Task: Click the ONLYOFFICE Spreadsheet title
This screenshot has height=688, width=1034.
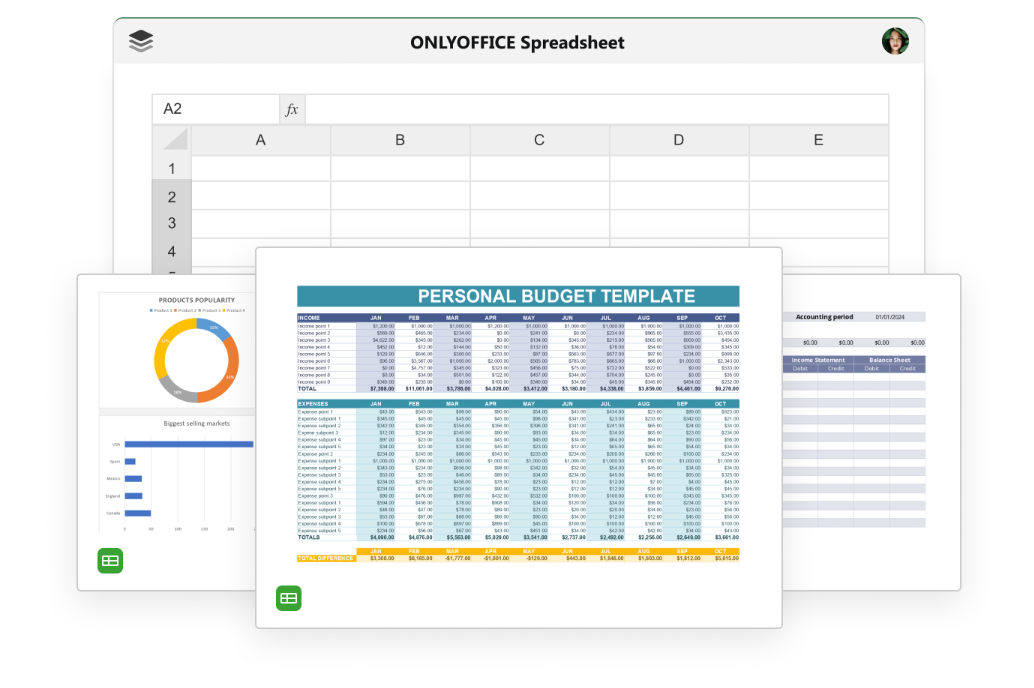Action: (517, 43)
